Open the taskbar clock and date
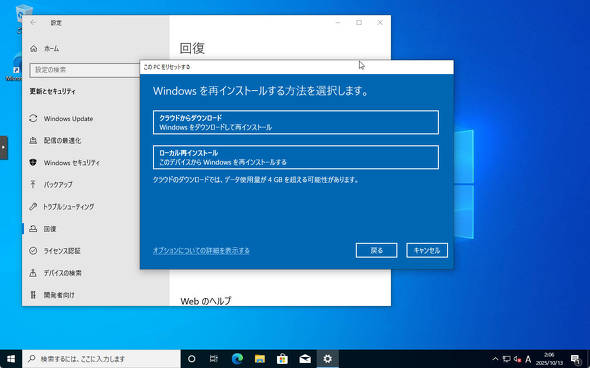The height and width of the screenshot is (368, 590). click(549, 359)
